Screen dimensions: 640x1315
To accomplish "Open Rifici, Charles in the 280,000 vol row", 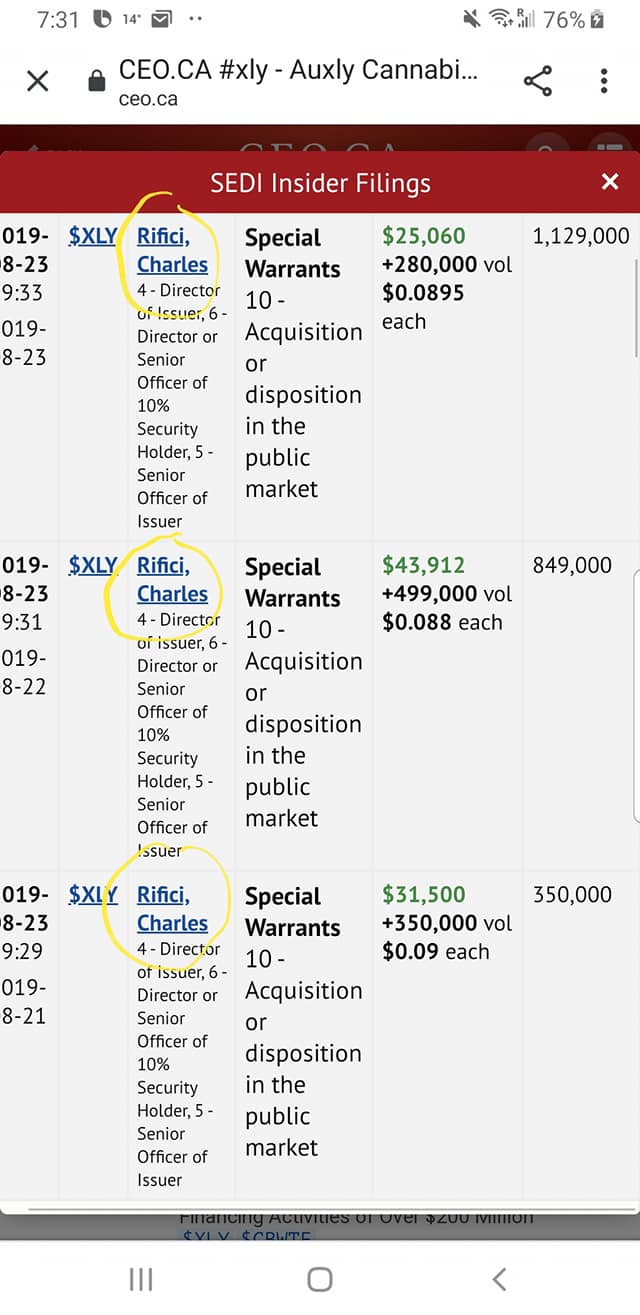I will [172, 250].
